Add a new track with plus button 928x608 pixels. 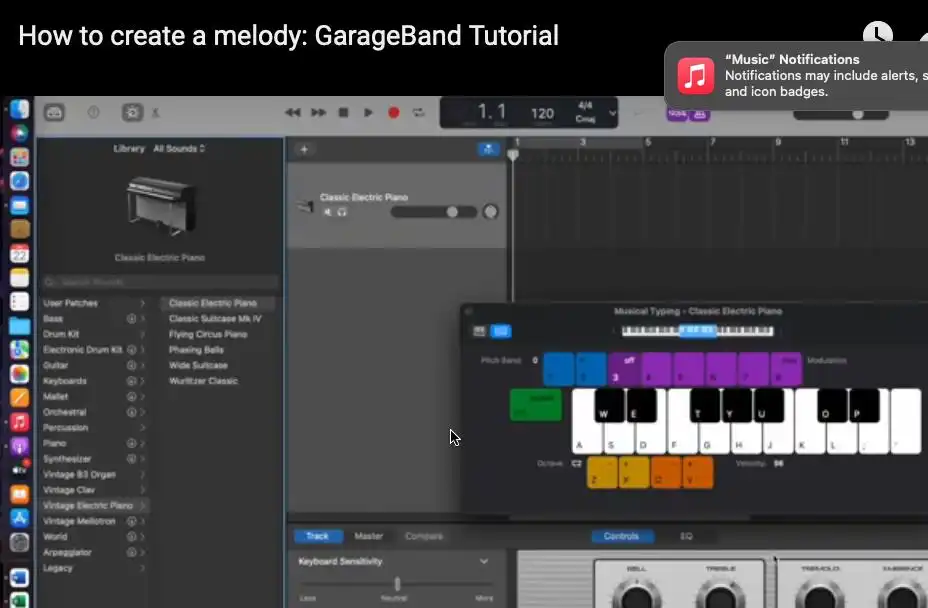tap(304, 149)
